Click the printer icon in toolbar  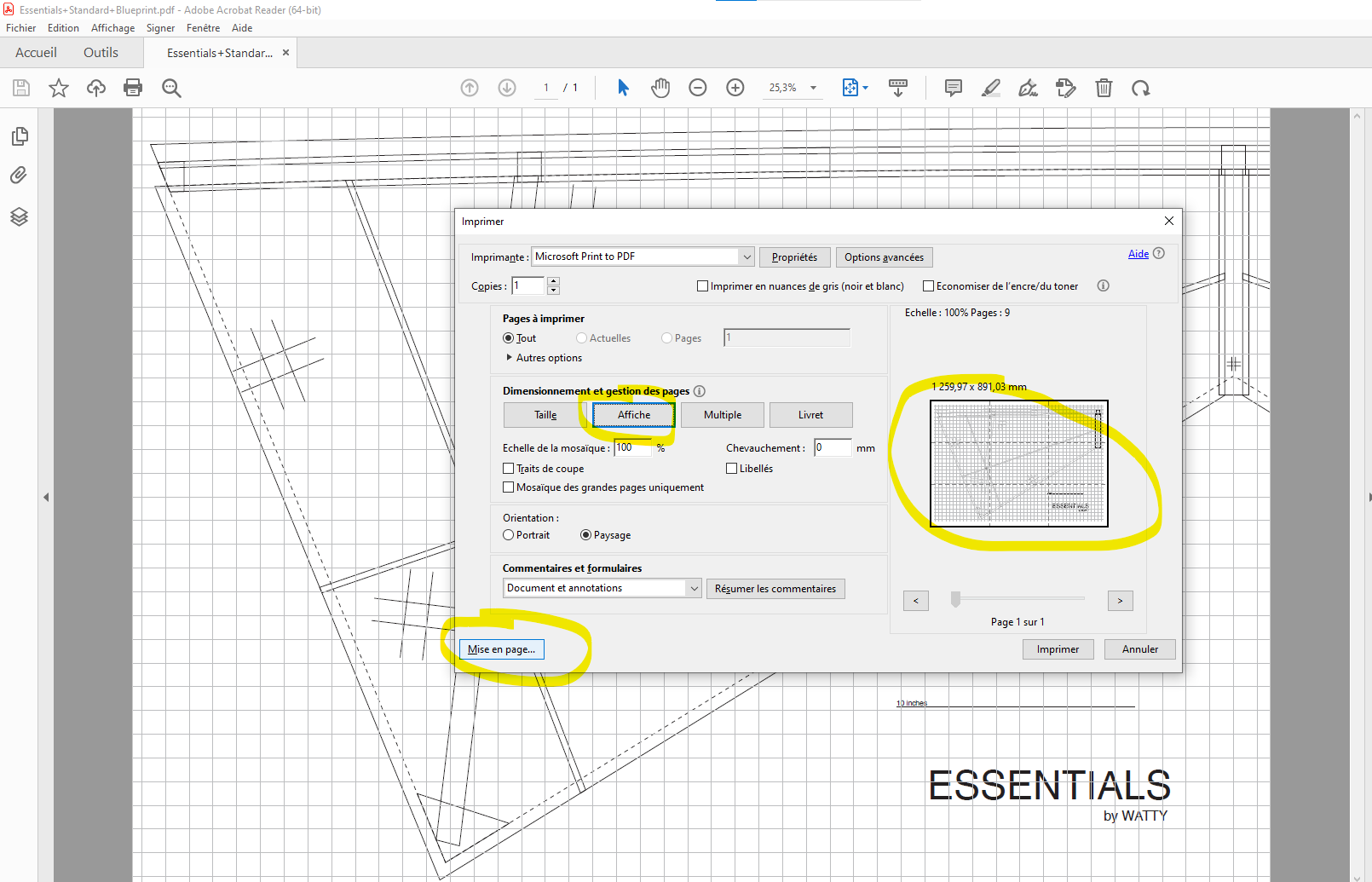[133, 88]
